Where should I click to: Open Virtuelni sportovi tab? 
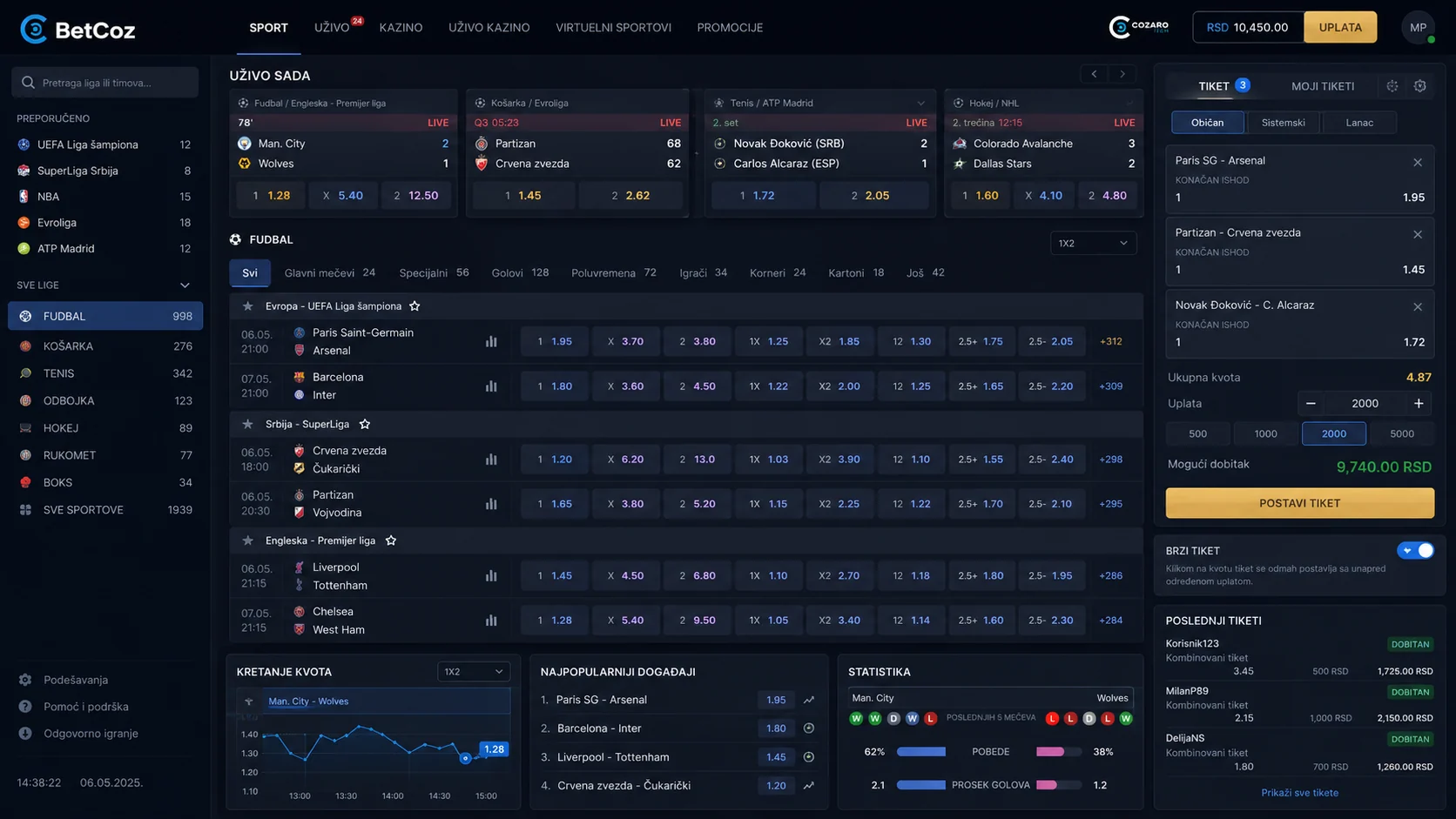click(x=613, y=28)
